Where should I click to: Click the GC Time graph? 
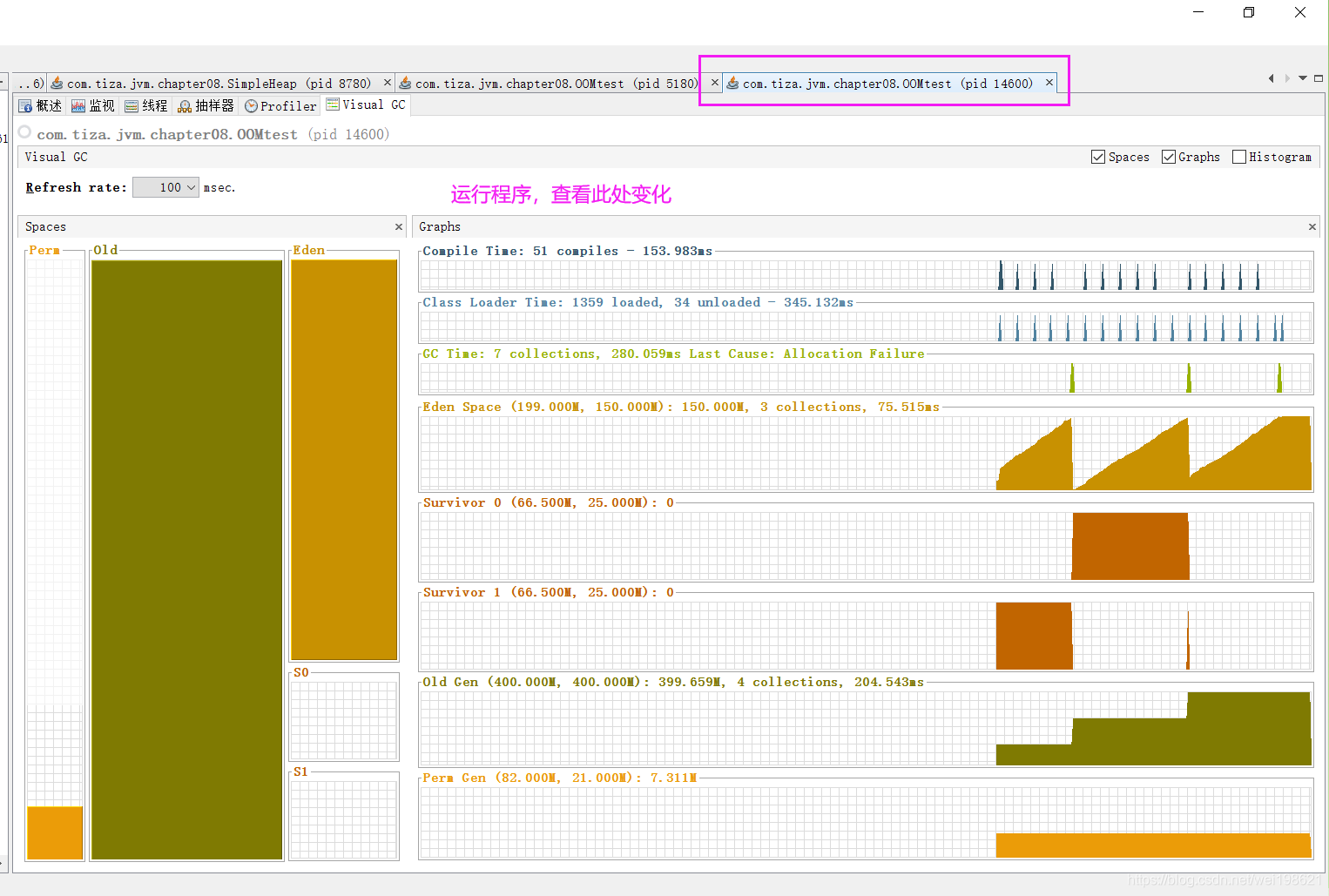[866, 378]
